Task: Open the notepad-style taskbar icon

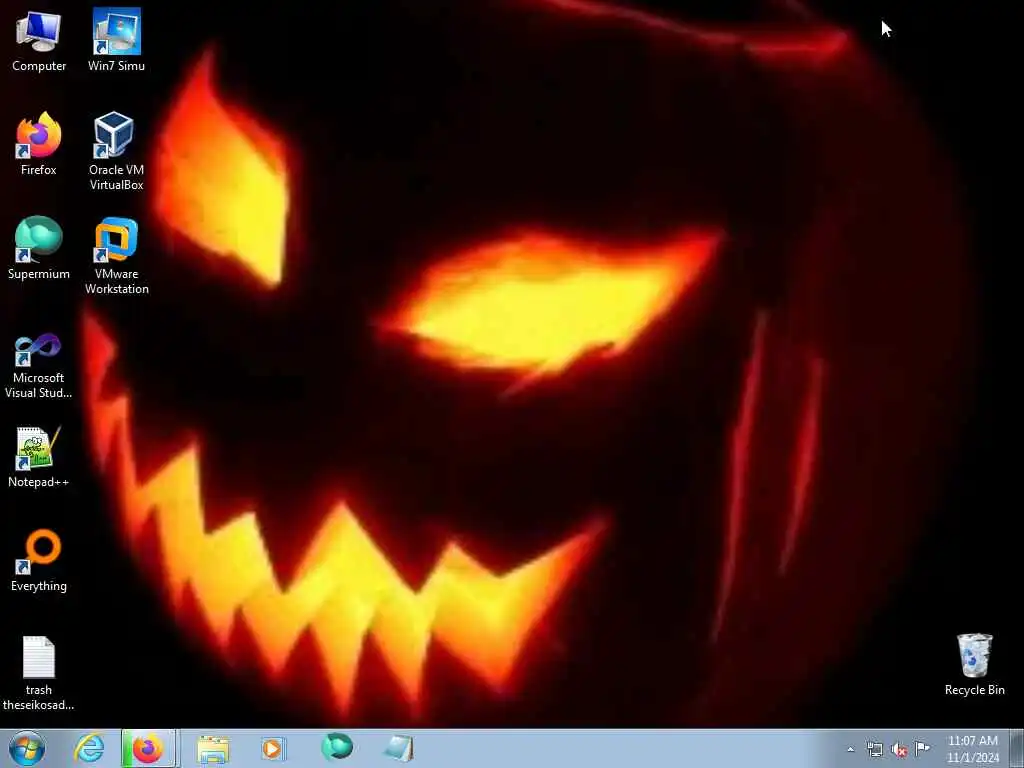Action: (398, 748)
